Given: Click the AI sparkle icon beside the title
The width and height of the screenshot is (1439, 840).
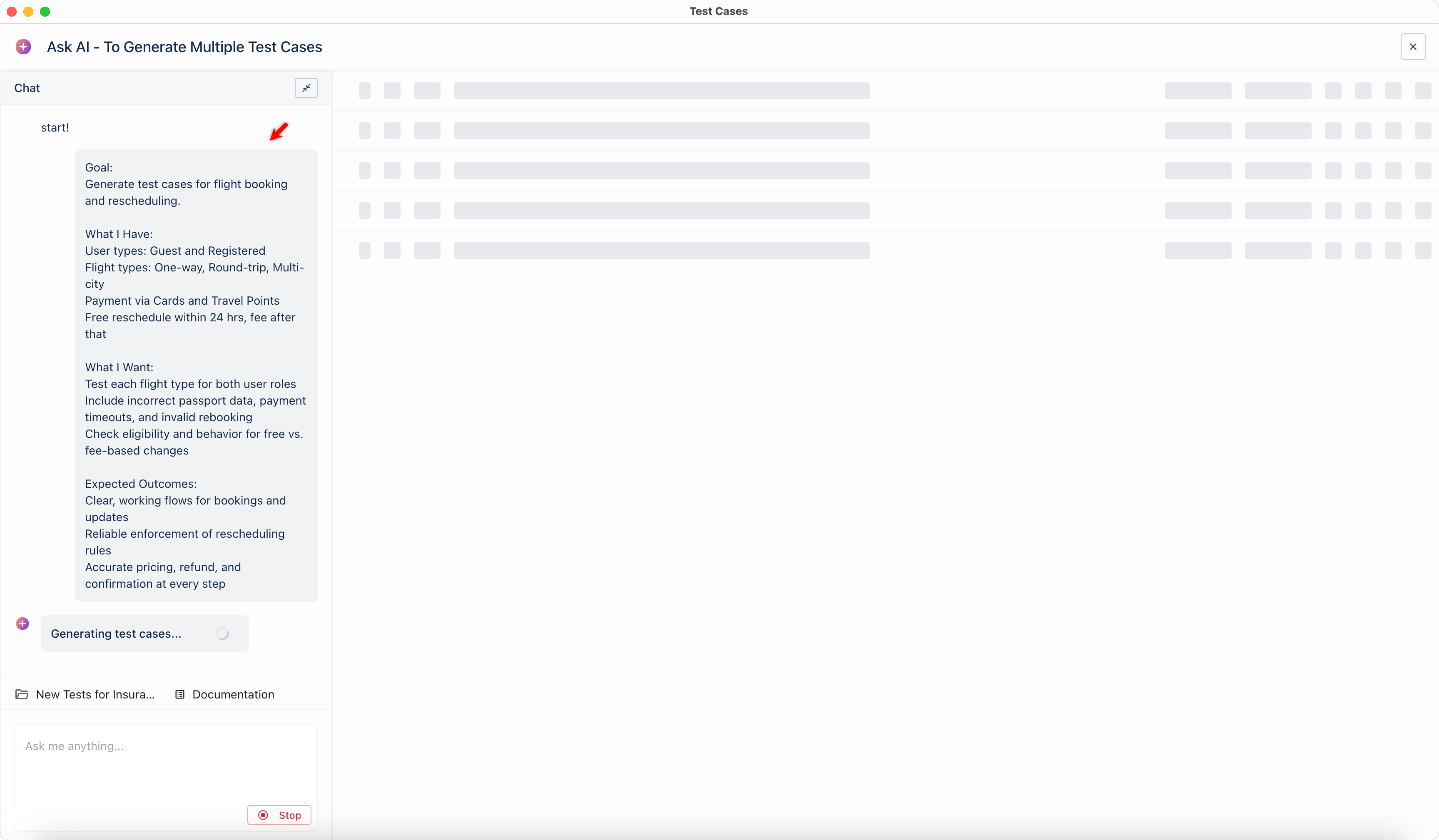Looking at the screenshot, I should tap(23, 47).
